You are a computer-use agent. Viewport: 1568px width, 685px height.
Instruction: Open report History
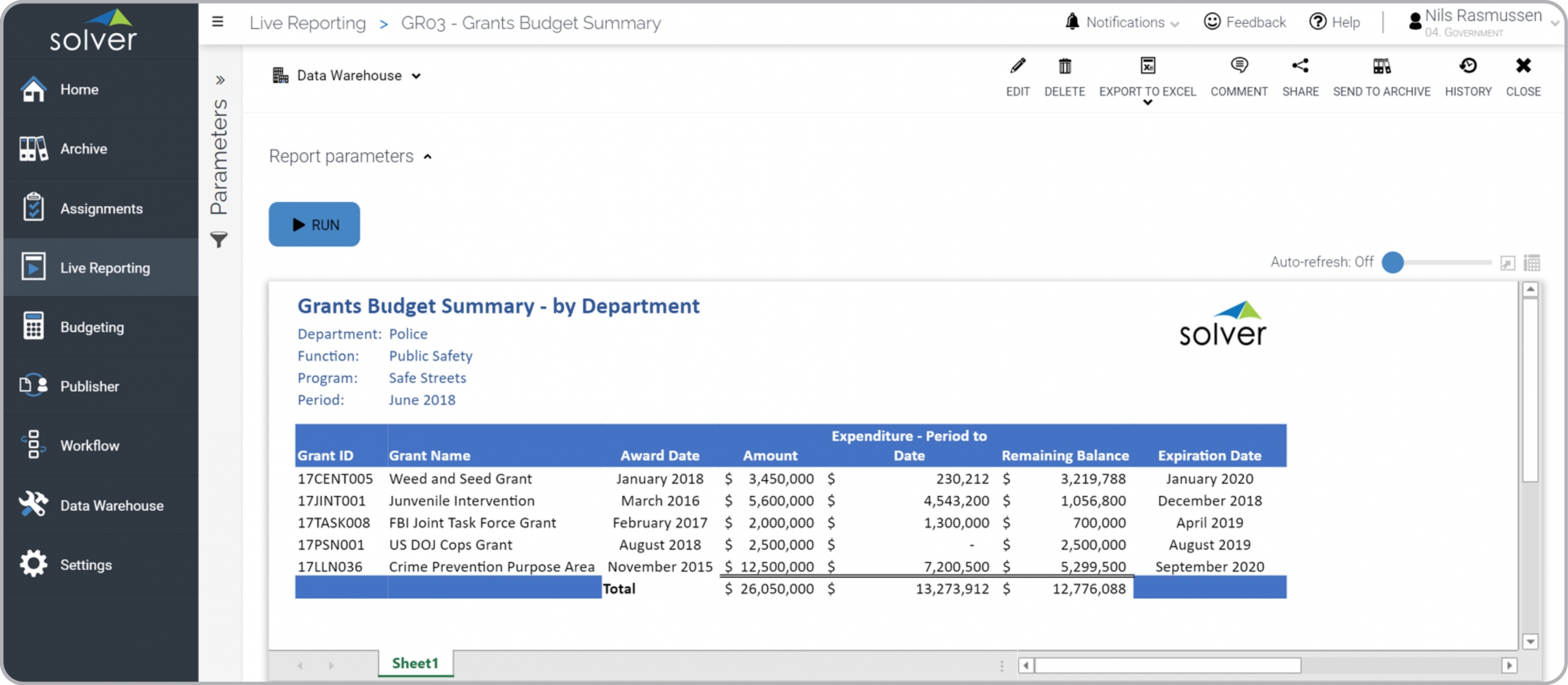click(x=1468, y=66)
